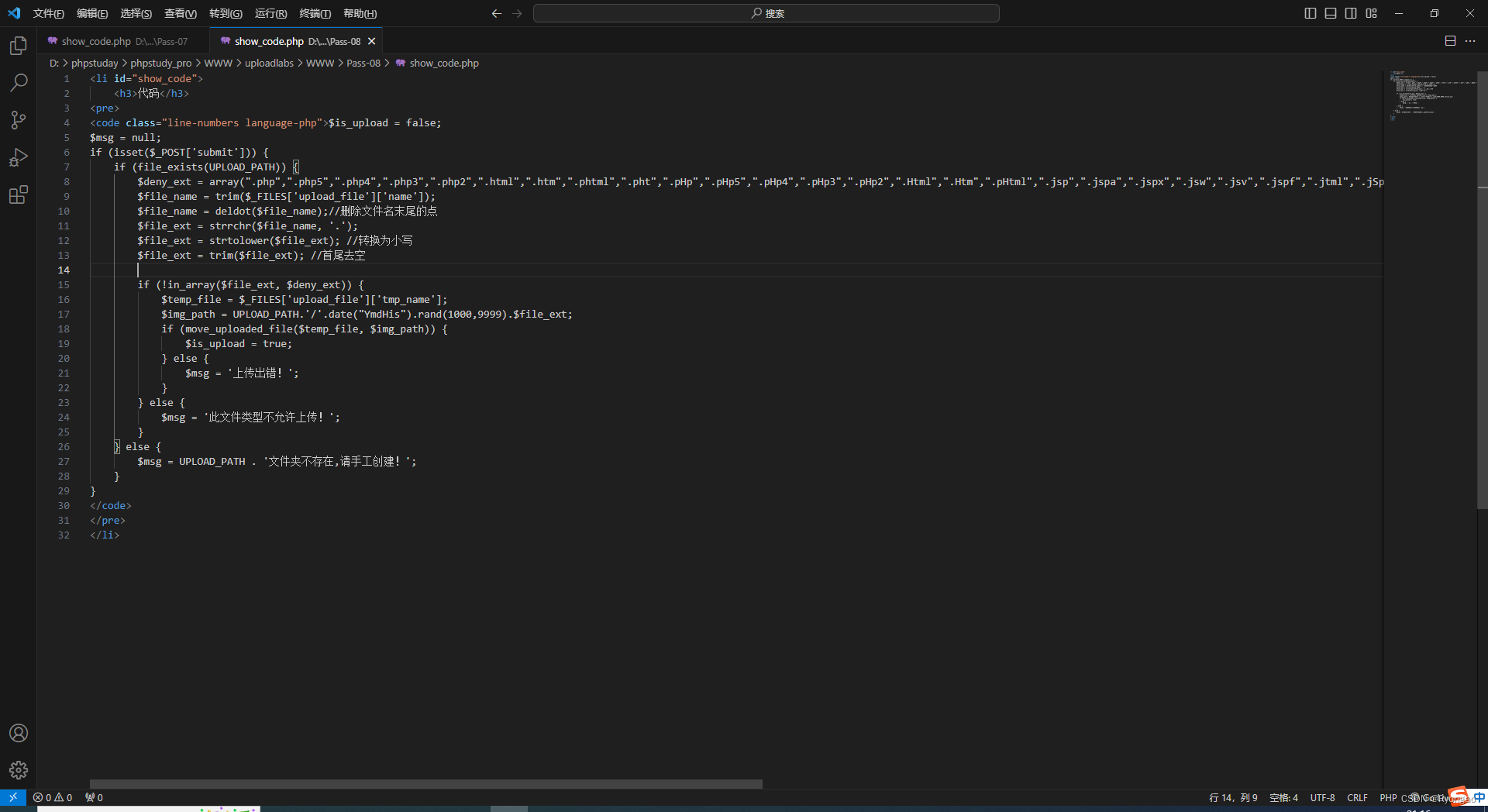This screenshot has width=1488, height=812.
Task: Click line number 15 in gutter
Action: point(64,284)
